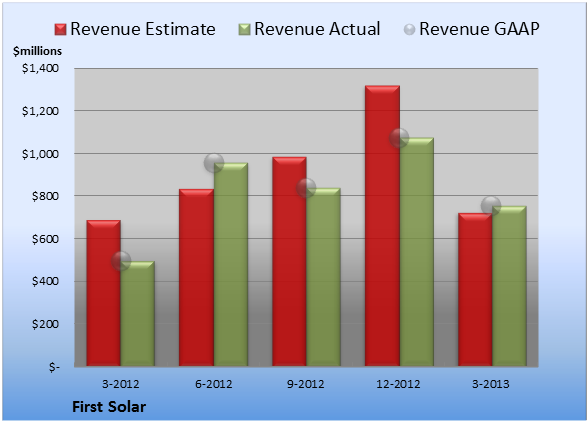Select the red estimate bar for 3-2013
This screenshot has width=588, height=422.
[x=475, y=290]
